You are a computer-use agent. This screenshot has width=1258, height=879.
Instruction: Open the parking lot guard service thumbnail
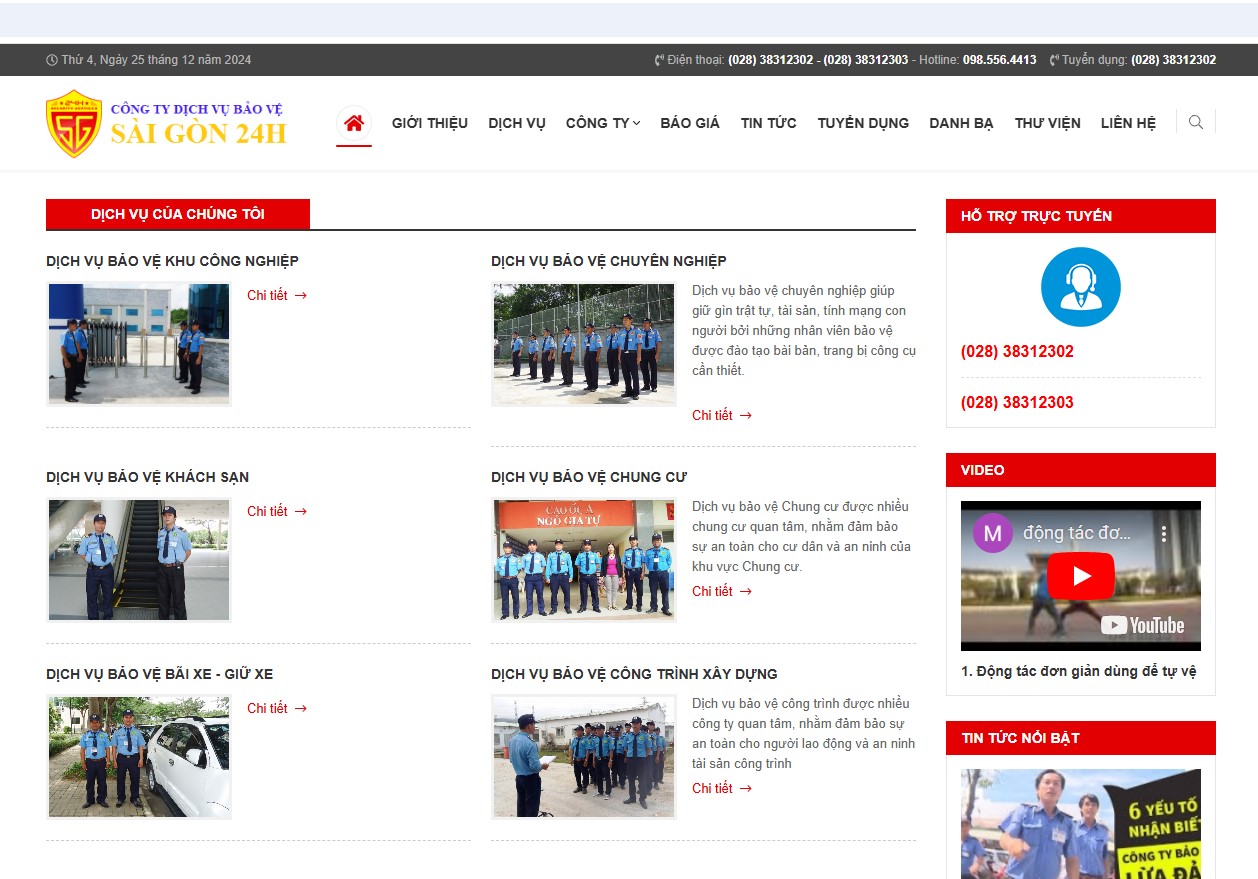[x=139, y=757]
